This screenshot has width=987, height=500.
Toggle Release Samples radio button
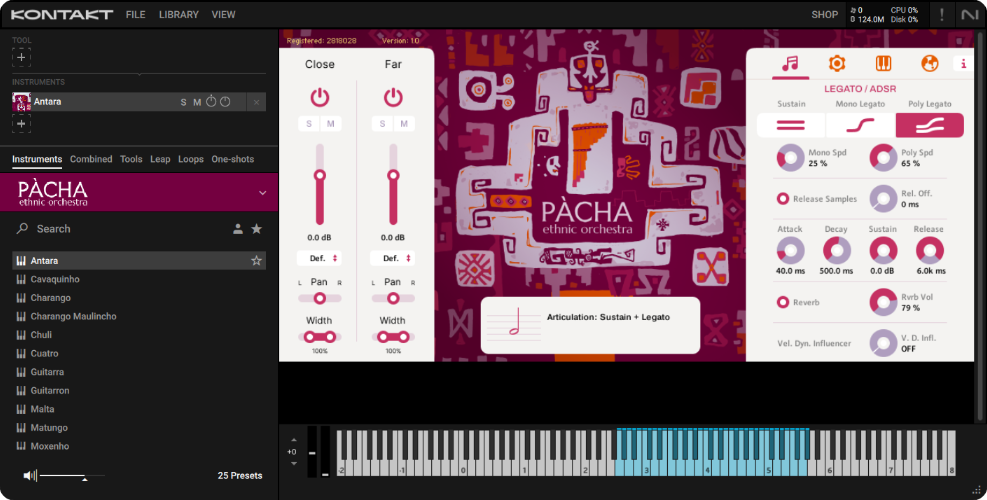point(782,199)
